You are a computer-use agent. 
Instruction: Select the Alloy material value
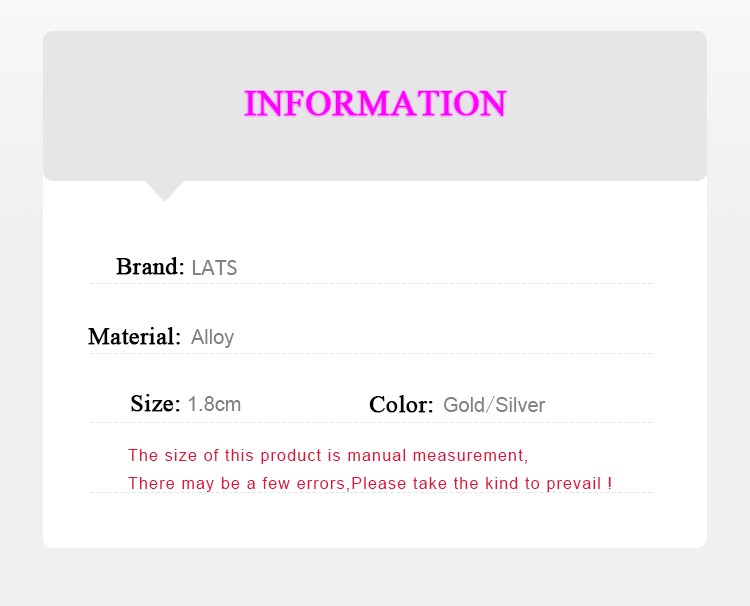(212, 338)
